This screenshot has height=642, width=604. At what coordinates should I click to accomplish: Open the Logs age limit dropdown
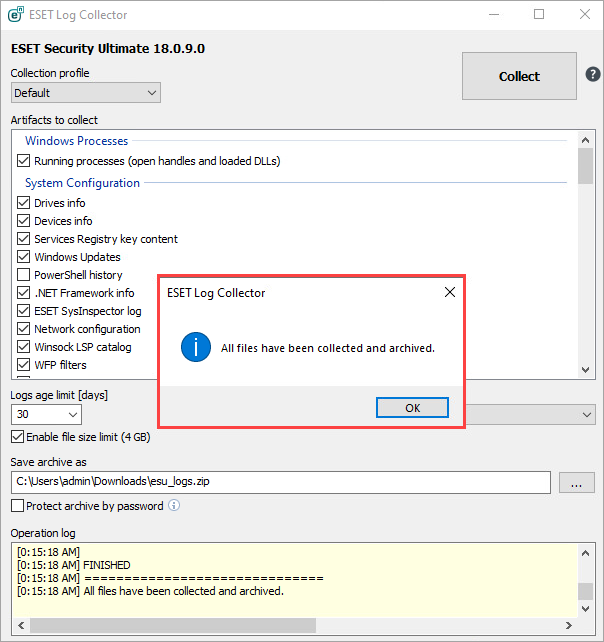coord(46,414)
